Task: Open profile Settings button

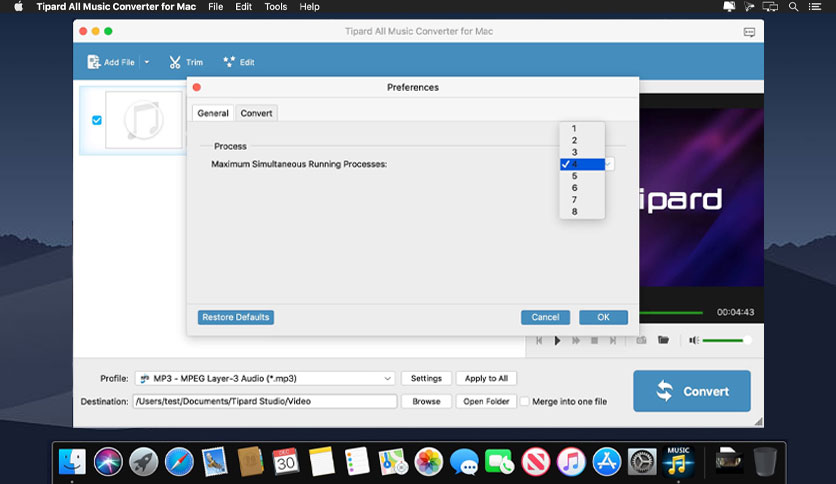Action: pyautogui.click(x=426, y=378)
